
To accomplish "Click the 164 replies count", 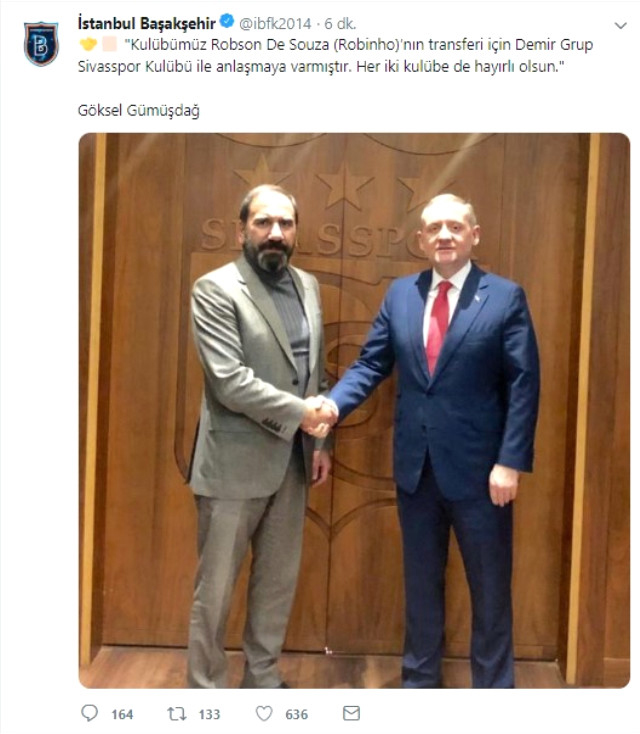I will 122,714.
